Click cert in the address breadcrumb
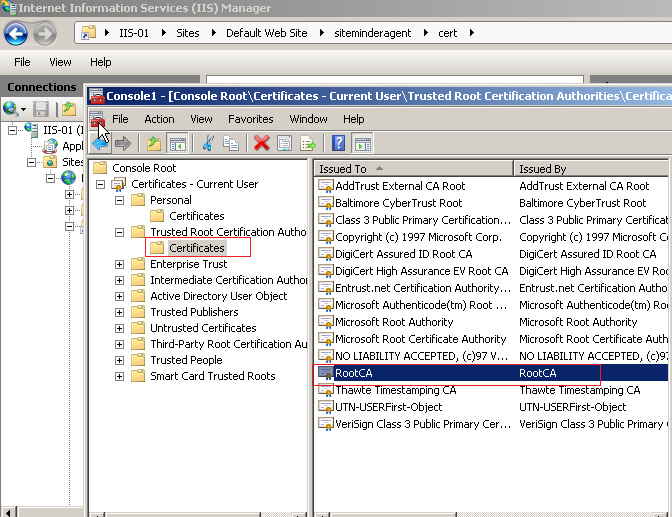 tap(447, 33)
